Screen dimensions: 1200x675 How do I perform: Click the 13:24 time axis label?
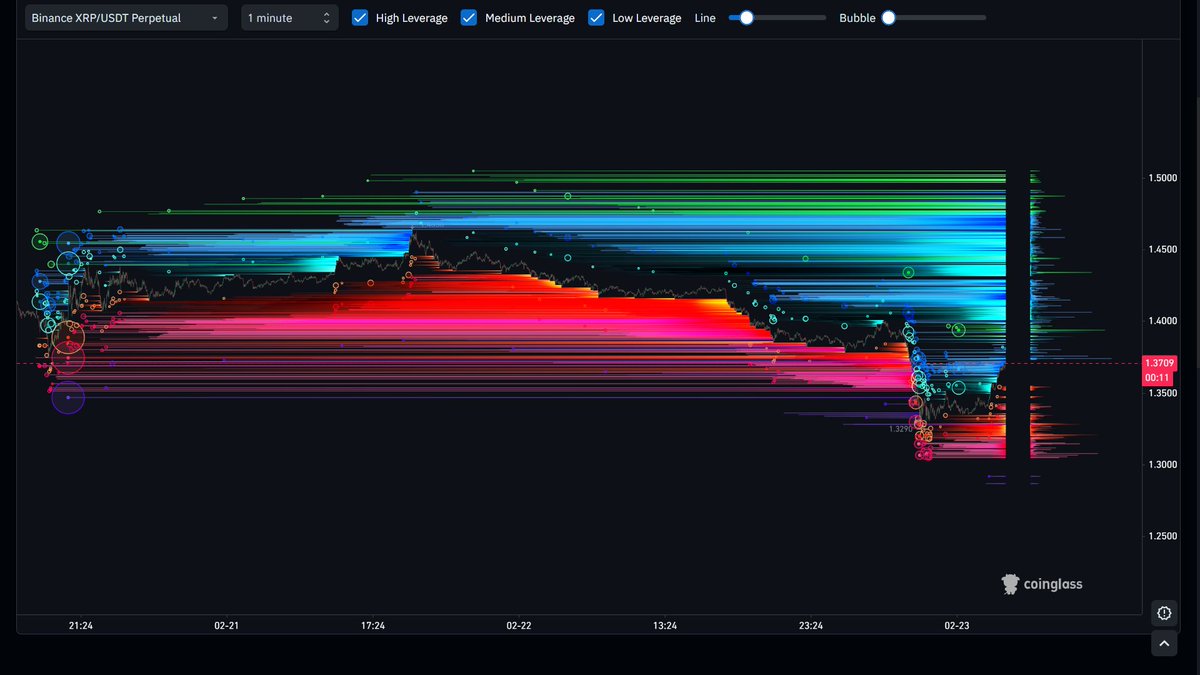click(665, 626)
